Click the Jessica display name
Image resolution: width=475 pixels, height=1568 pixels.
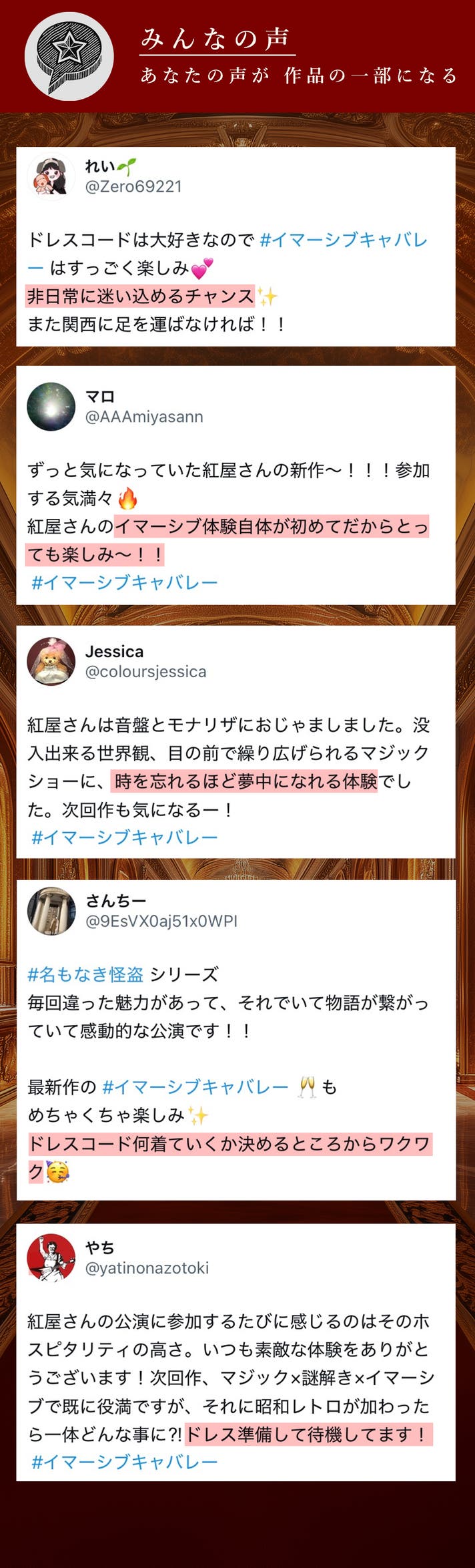pos(114,652)
